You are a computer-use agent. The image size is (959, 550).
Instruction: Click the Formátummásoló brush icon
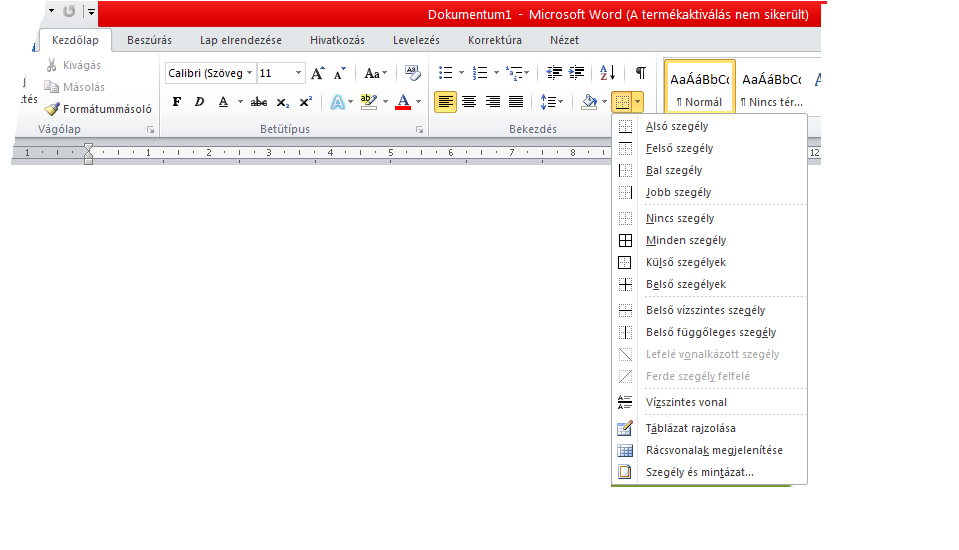[53, 109]
